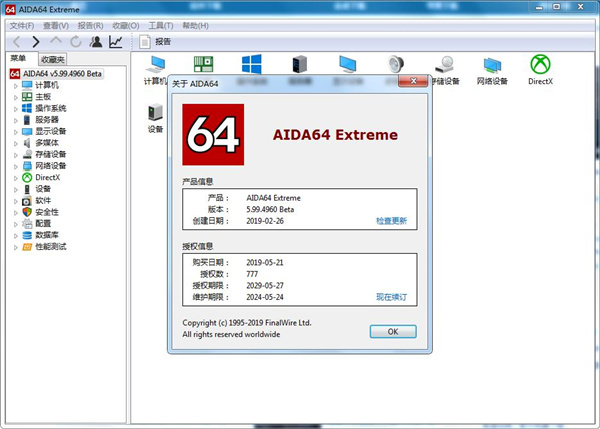The width and height of the screenshot is (600, 429).
Task: Click the Back navigation arrow in toolbar
Action: pyautogui.click(x=16, y=42)
